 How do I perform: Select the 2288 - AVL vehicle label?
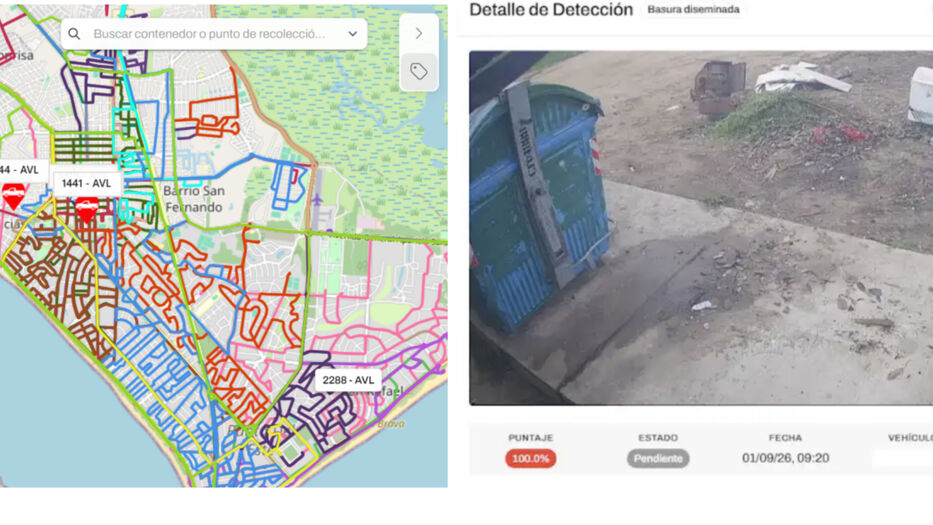point(348,380)
